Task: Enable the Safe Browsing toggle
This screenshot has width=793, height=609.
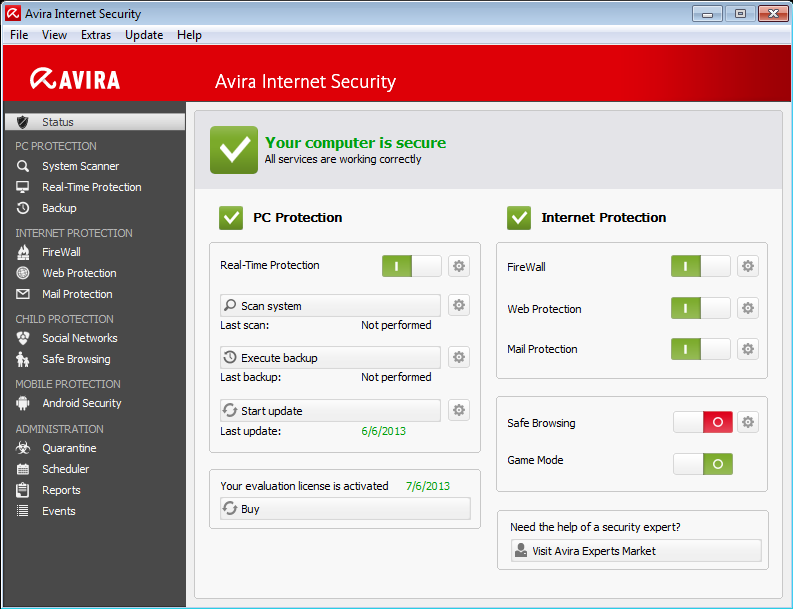Action: 702,422
